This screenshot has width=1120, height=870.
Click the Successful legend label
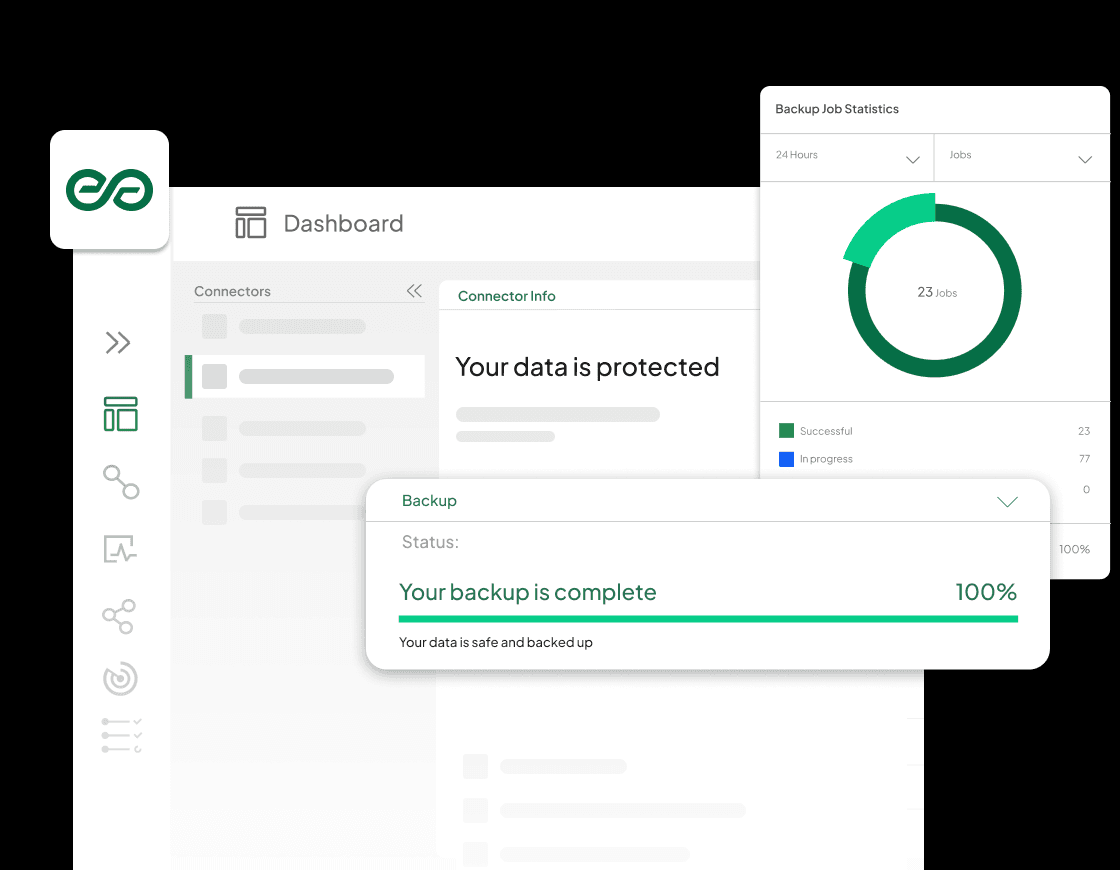point(826,431)
